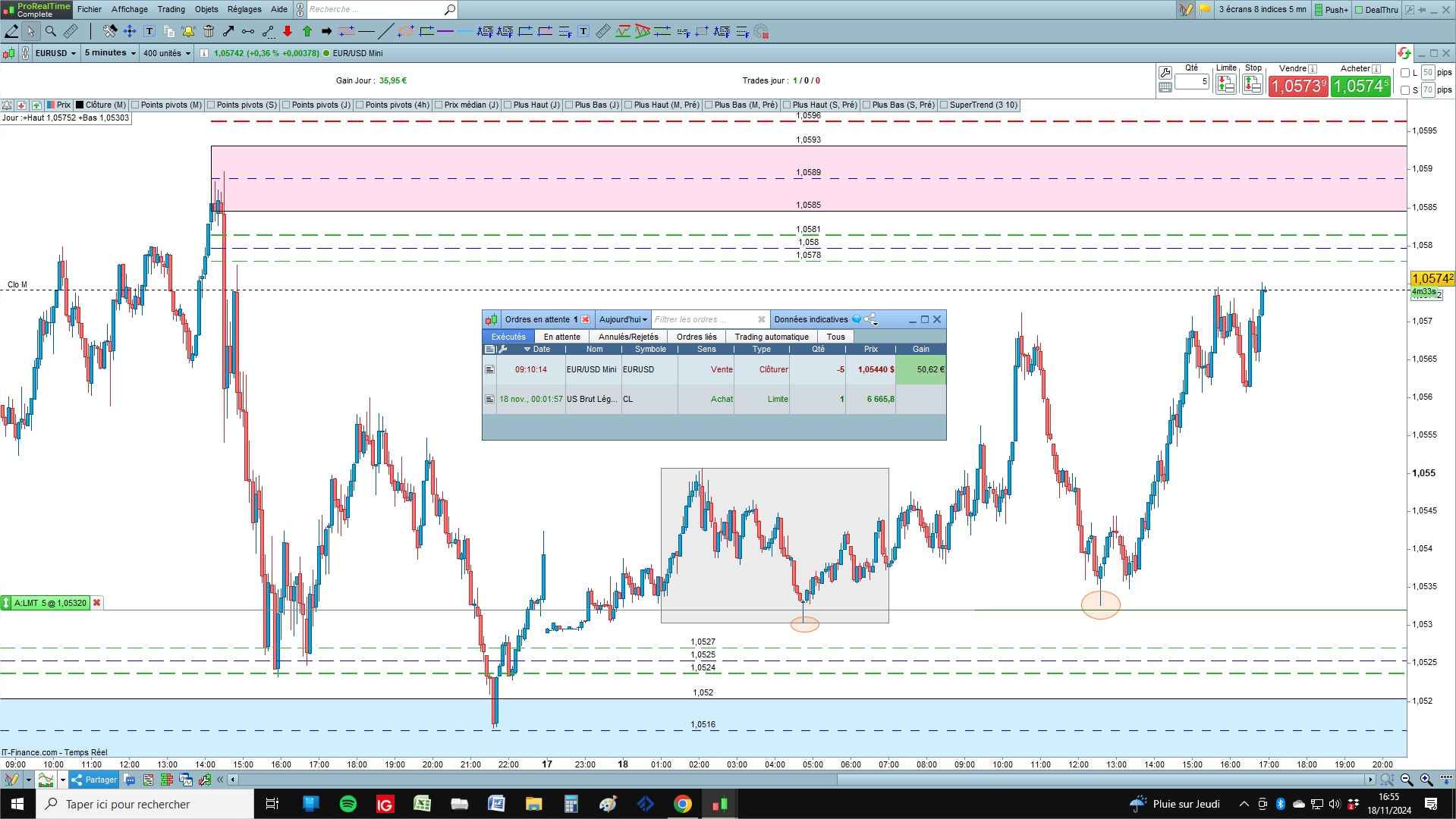This screenshot has height=819, width=1456.
Task: Click the alert bell icon in toolbar
Action: click(x=188, y=31)
